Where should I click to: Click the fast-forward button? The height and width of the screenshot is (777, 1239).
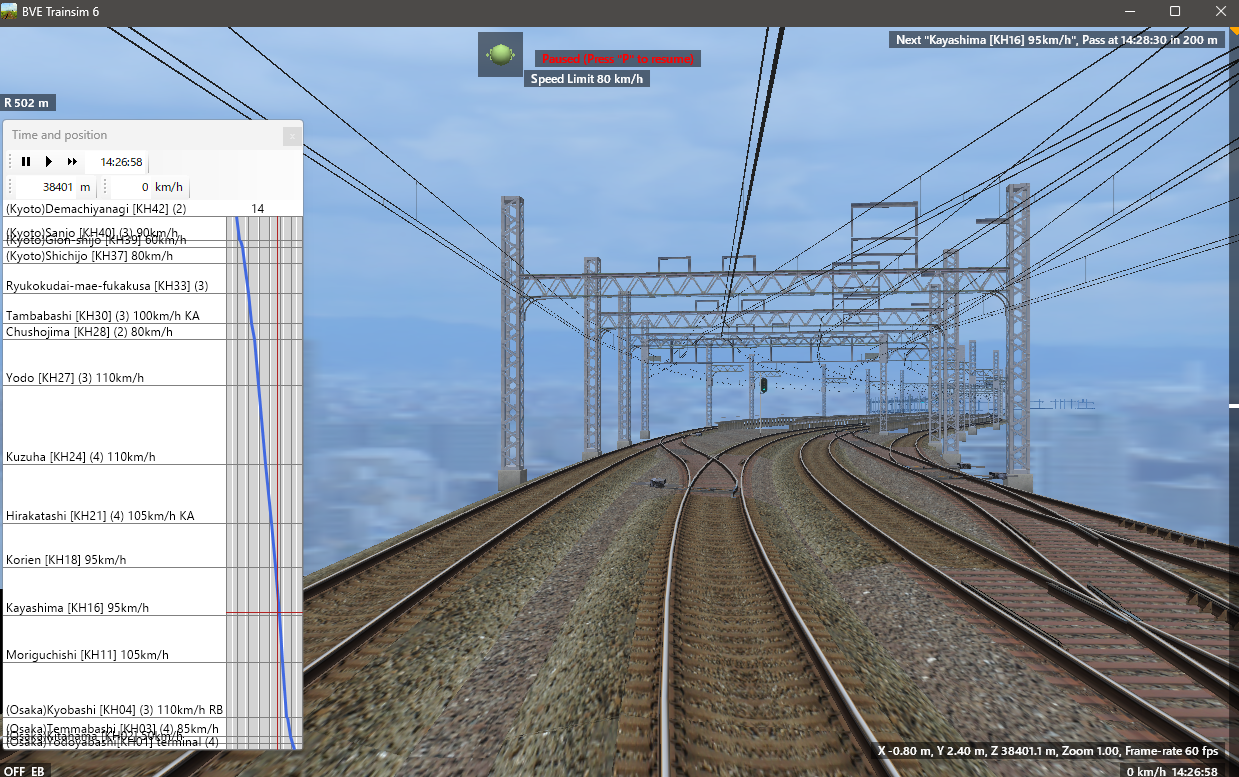[x=72, y=161]
